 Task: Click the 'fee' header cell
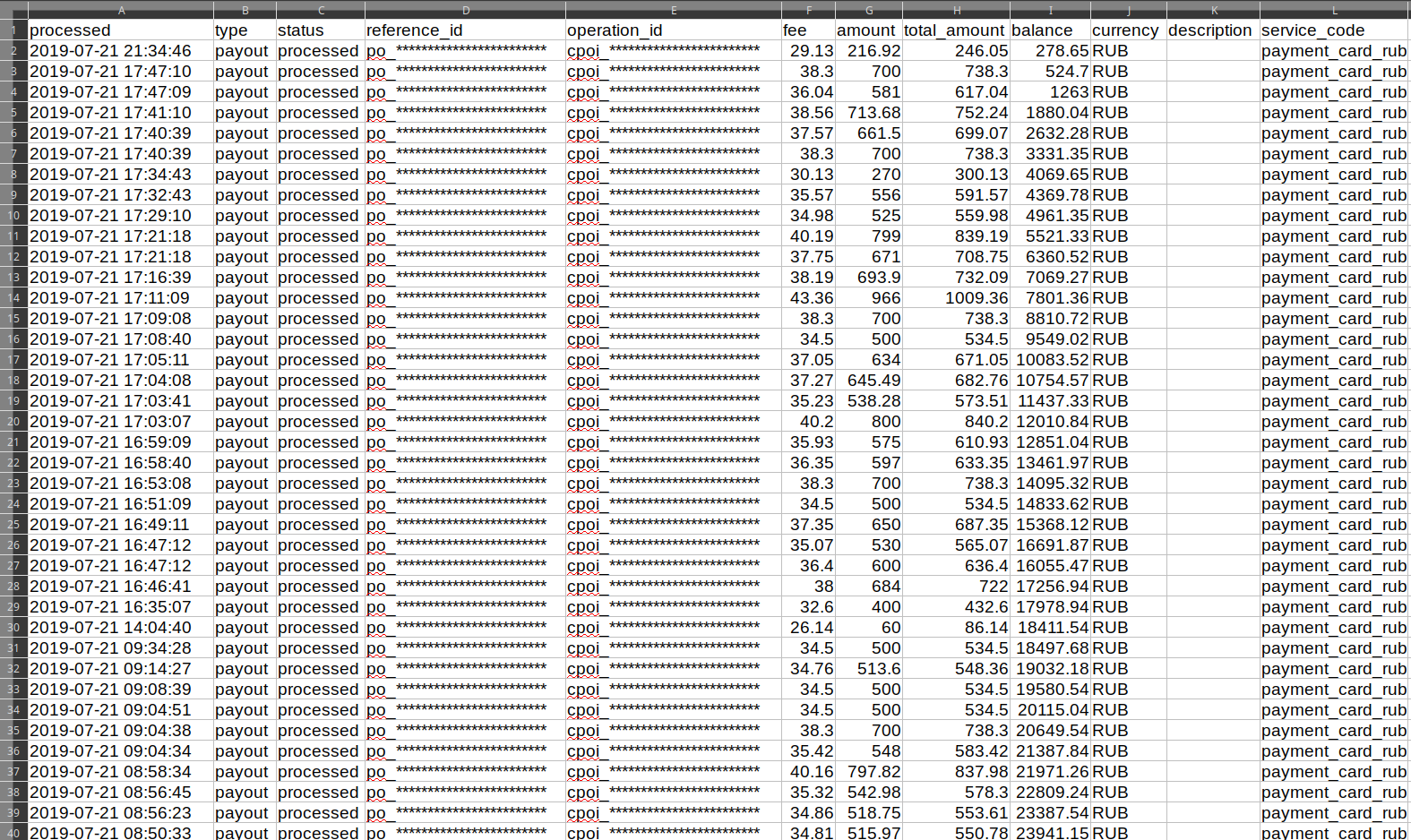(808, 30)
